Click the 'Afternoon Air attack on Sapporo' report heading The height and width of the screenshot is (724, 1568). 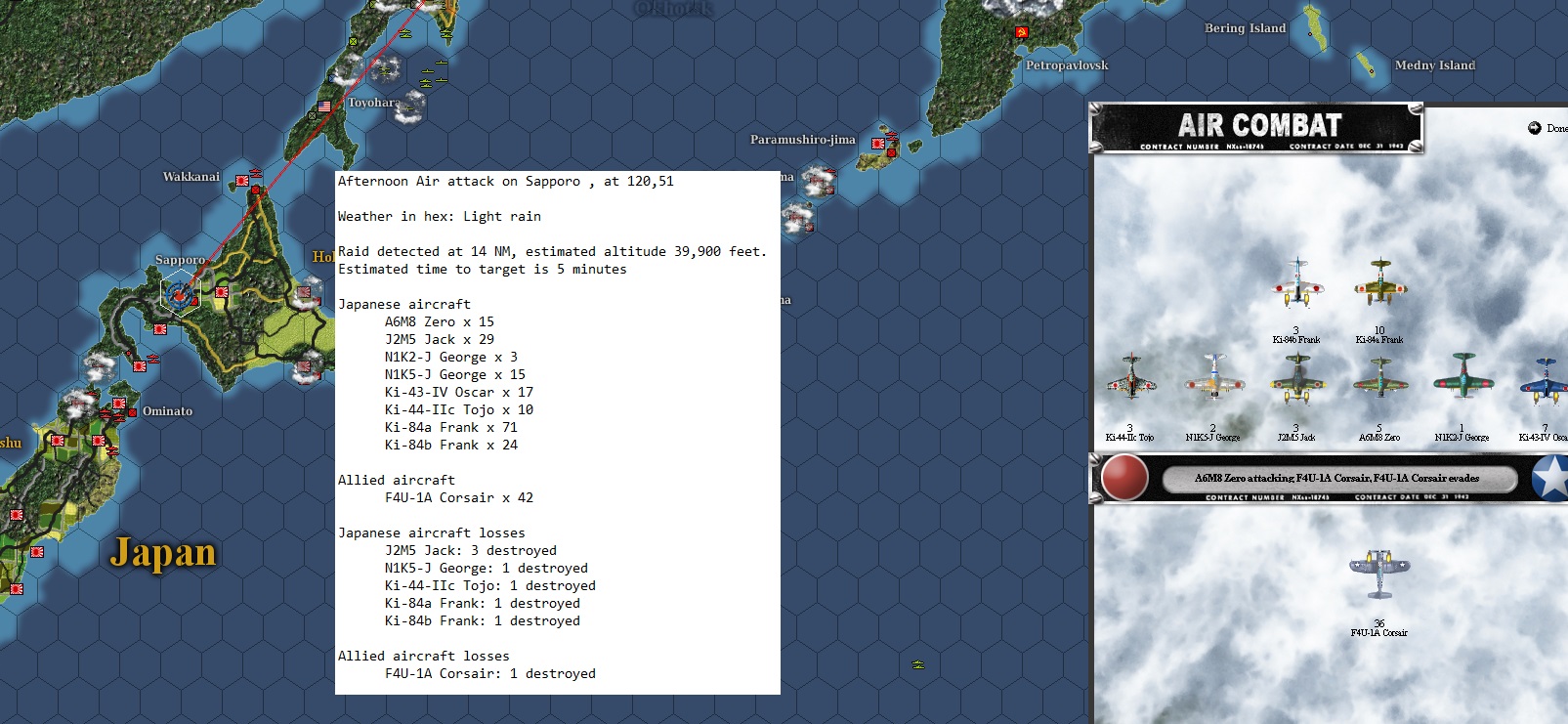(506, 181)
